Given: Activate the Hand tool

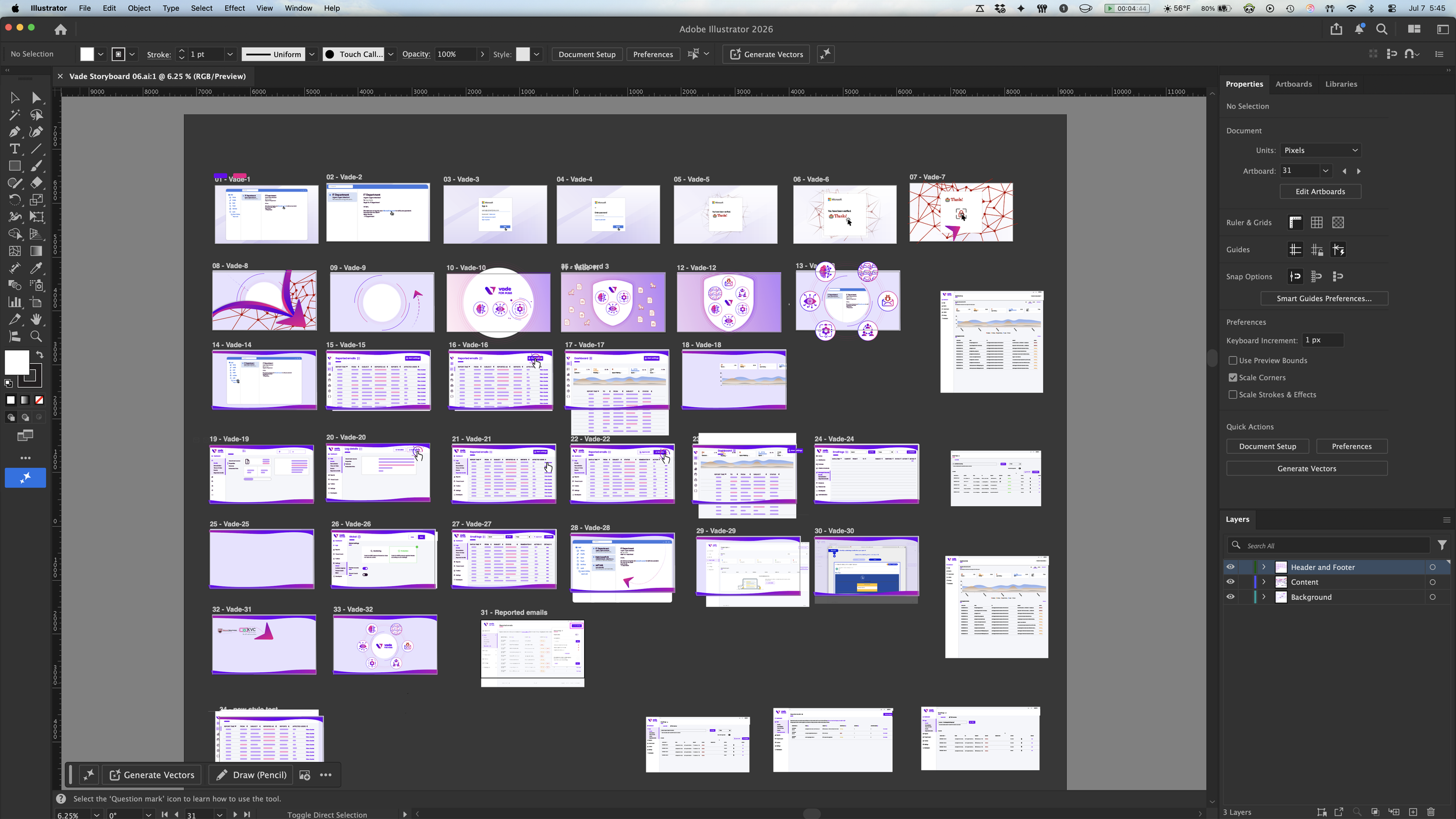Looking at the screenshot, I should 36,319.
